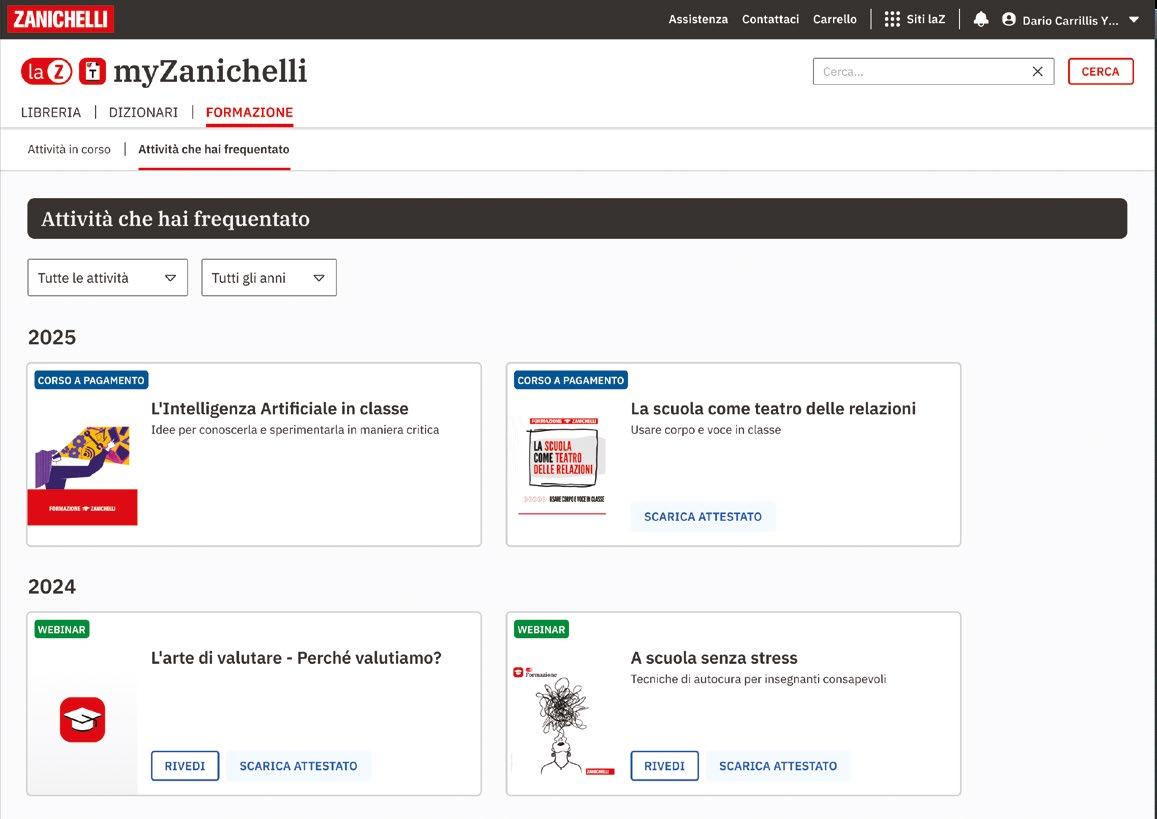Viewport: 1157px width, 819px height.
Task: Download attestato for L'arte di valutare
Action: click(298, 766)
